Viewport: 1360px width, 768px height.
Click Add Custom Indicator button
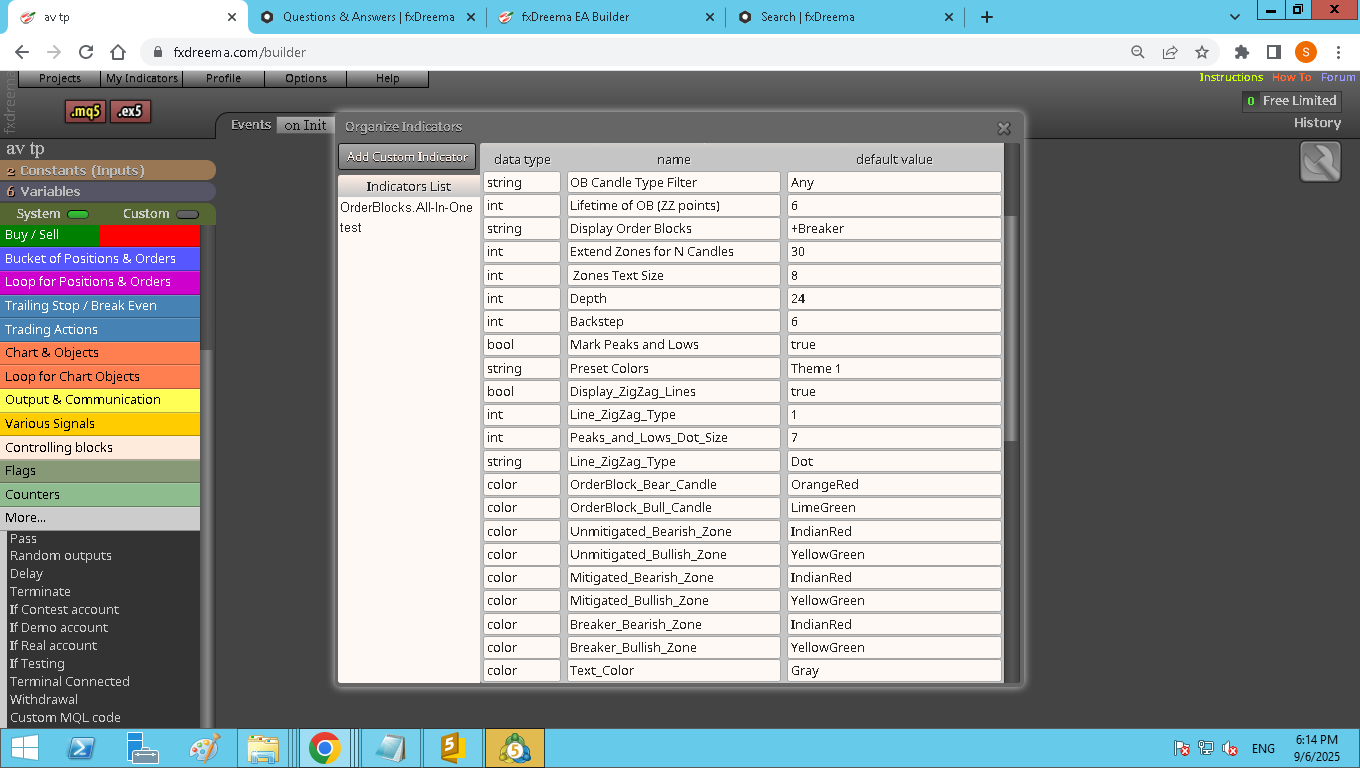coord(407,157)
